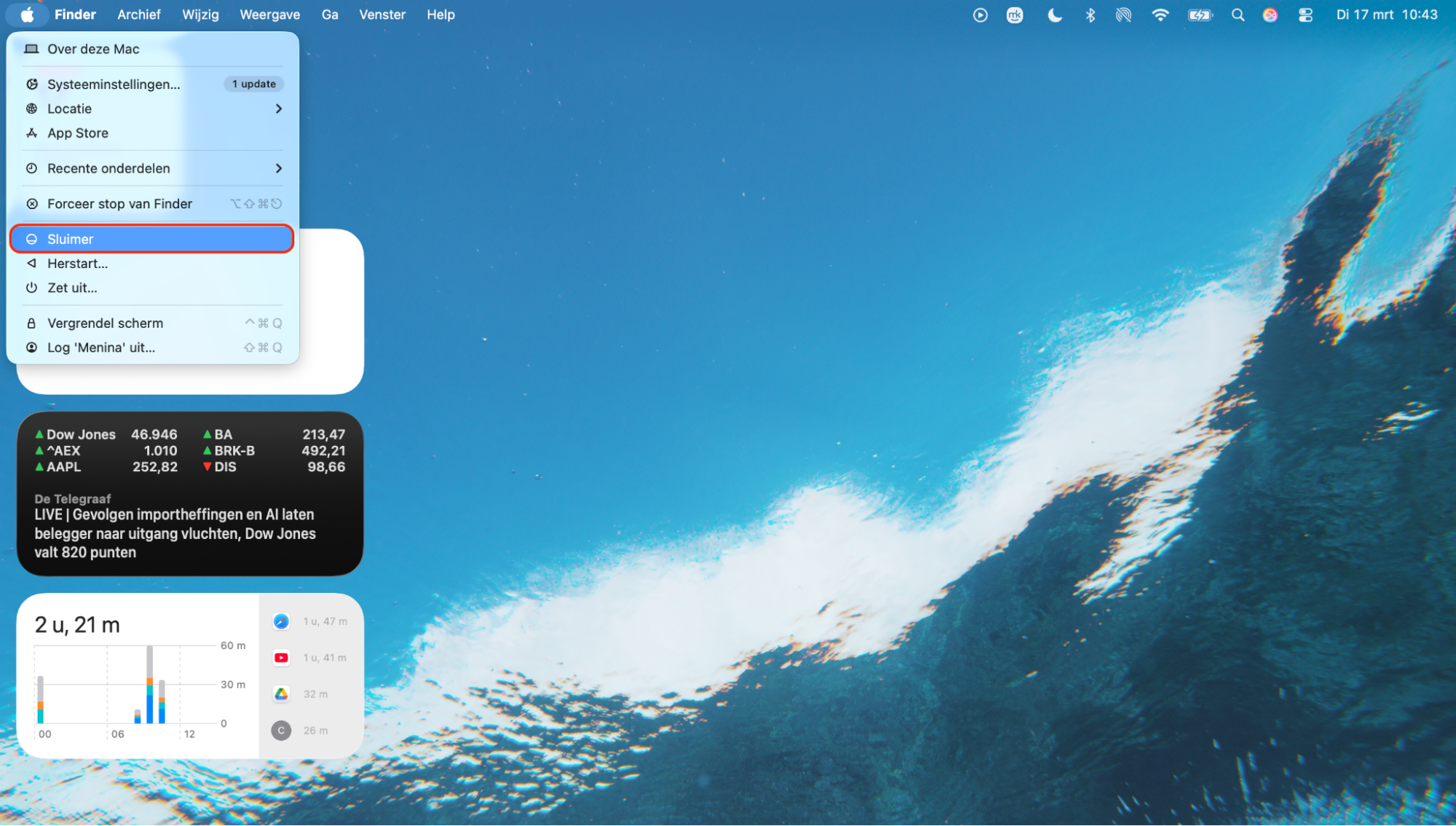The image size is (1456, 826).
Task: Toggle the AirDrop-style menu bar icon
Action: (x=1124, y=15)
